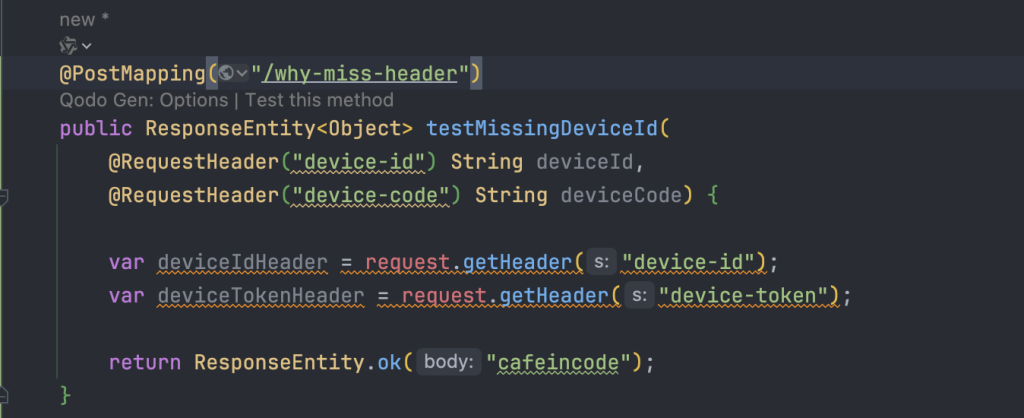Open Qodo Gen Options
The image size is (1024, 418).
pos(144,100)
